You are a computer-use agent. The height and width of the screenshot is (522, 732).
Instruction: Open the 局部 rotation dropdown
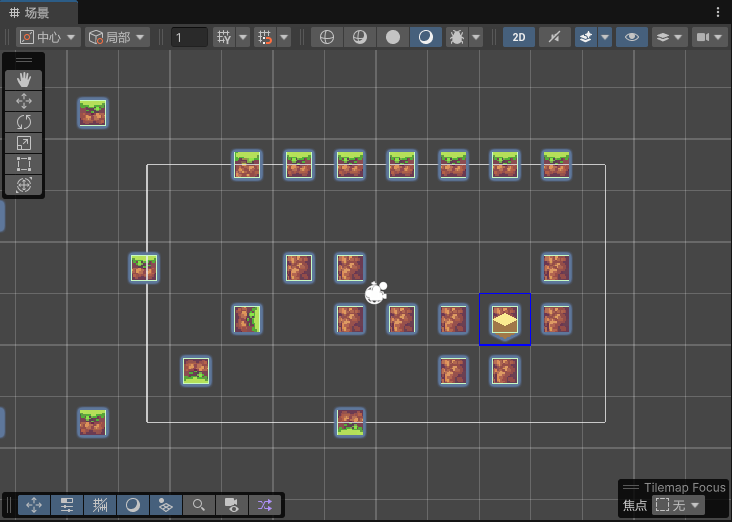point(117,37)
